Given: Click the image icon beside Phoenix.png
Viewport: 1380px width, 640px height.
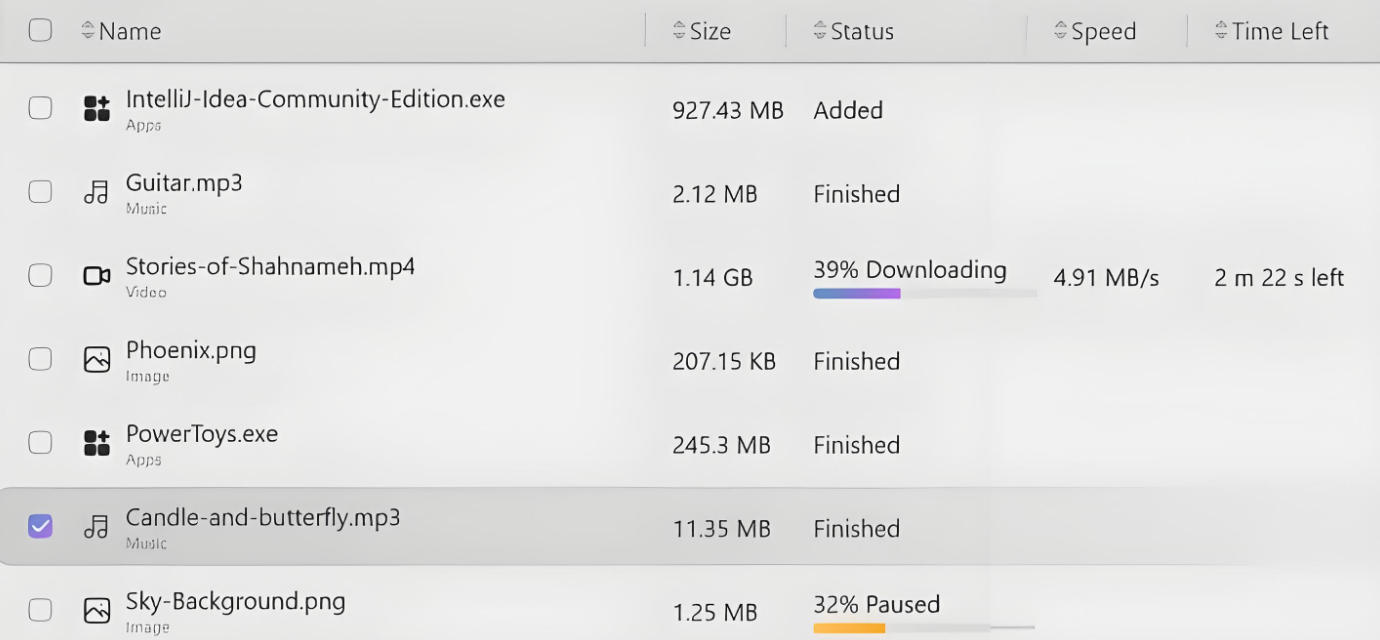Looking at the screenshot, I should pyautogui.click(x=96, y=358).
